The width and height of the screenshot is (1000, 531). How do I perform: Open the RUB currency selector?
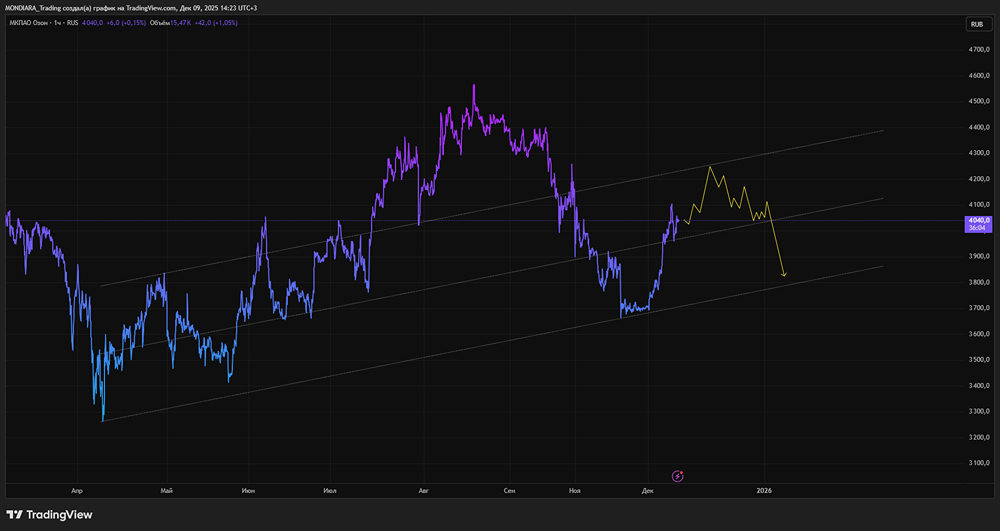point(975,24)
